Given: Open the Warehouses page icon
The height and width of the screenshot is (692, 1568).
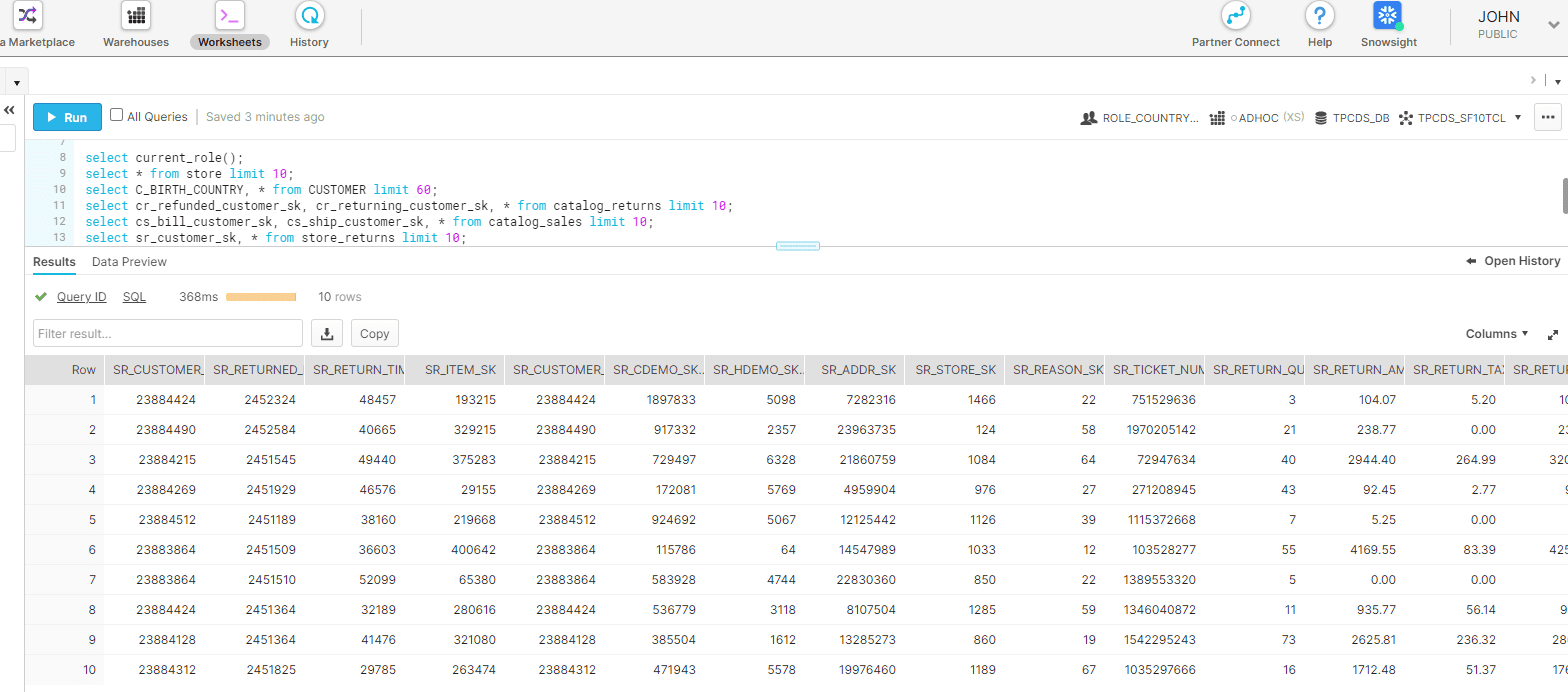Looking at the screenshot, I should click(136, 17).
